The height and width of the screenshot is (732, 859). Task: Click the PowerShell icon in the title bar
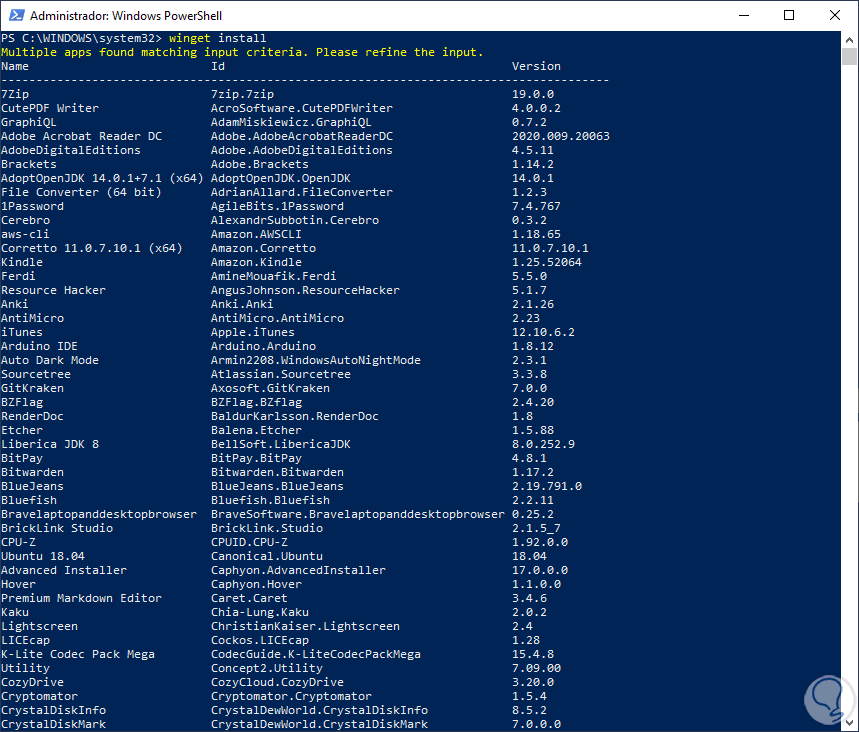[15, 16]
